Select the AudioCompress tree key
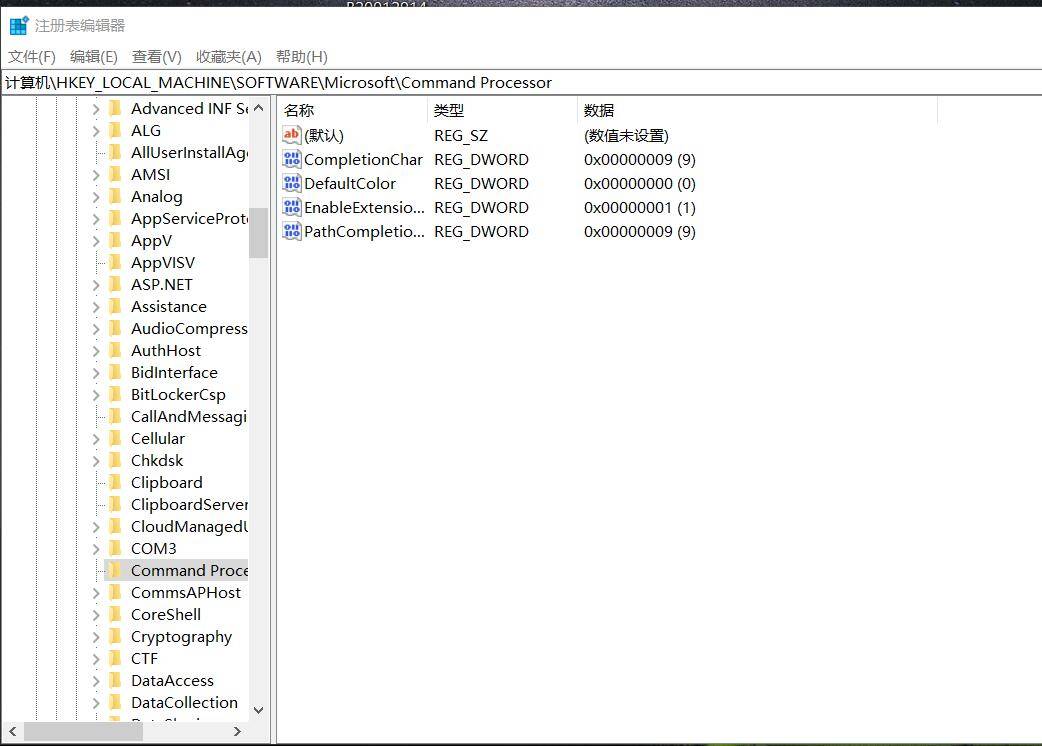Viewport: 1042px width, 746px height. click(x=189, y=328)
